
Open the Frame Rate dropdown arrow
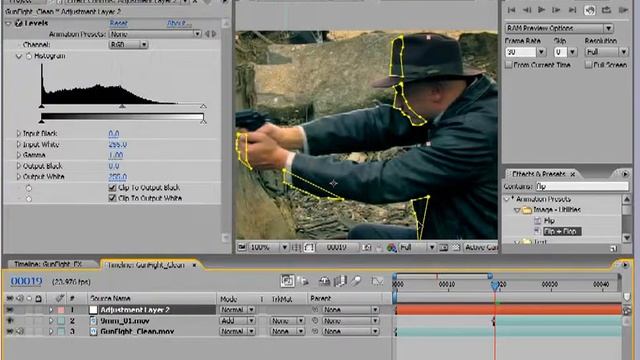(541, 52)
